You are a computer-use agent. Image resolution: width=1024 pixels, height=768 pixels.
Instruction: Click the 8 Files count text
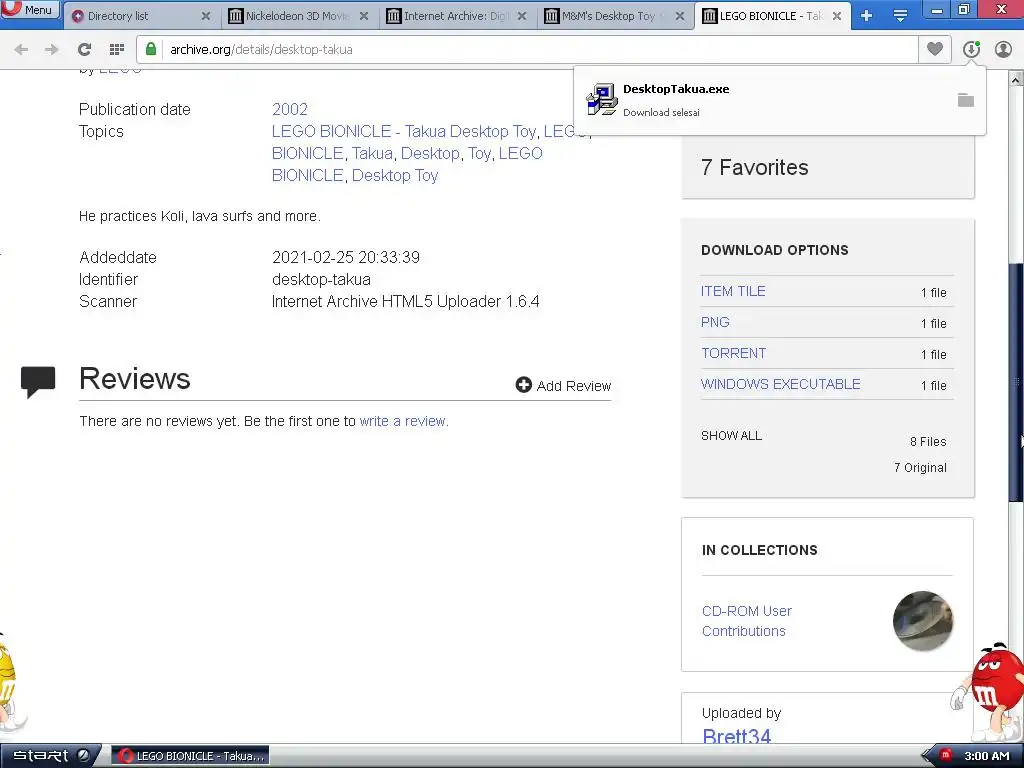(x=928, y=441)
